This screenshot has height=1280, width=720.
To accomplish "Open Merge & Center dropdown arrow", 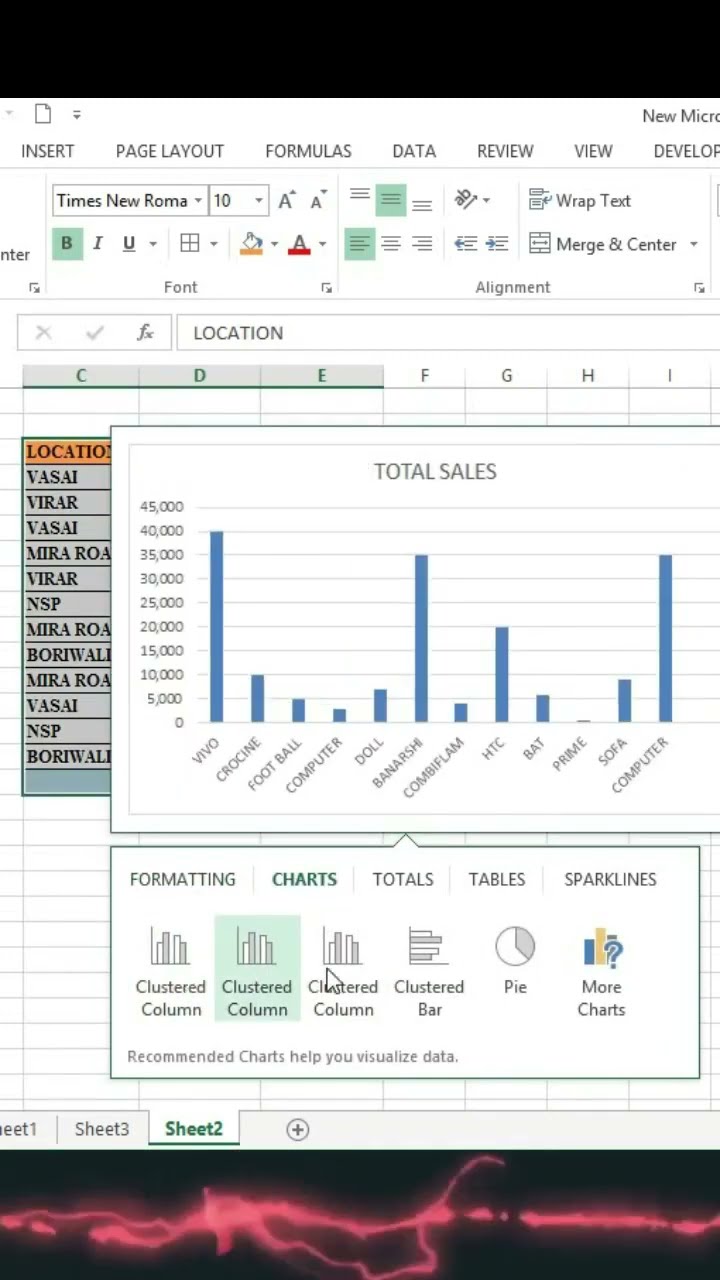I will tap(694, 244).
